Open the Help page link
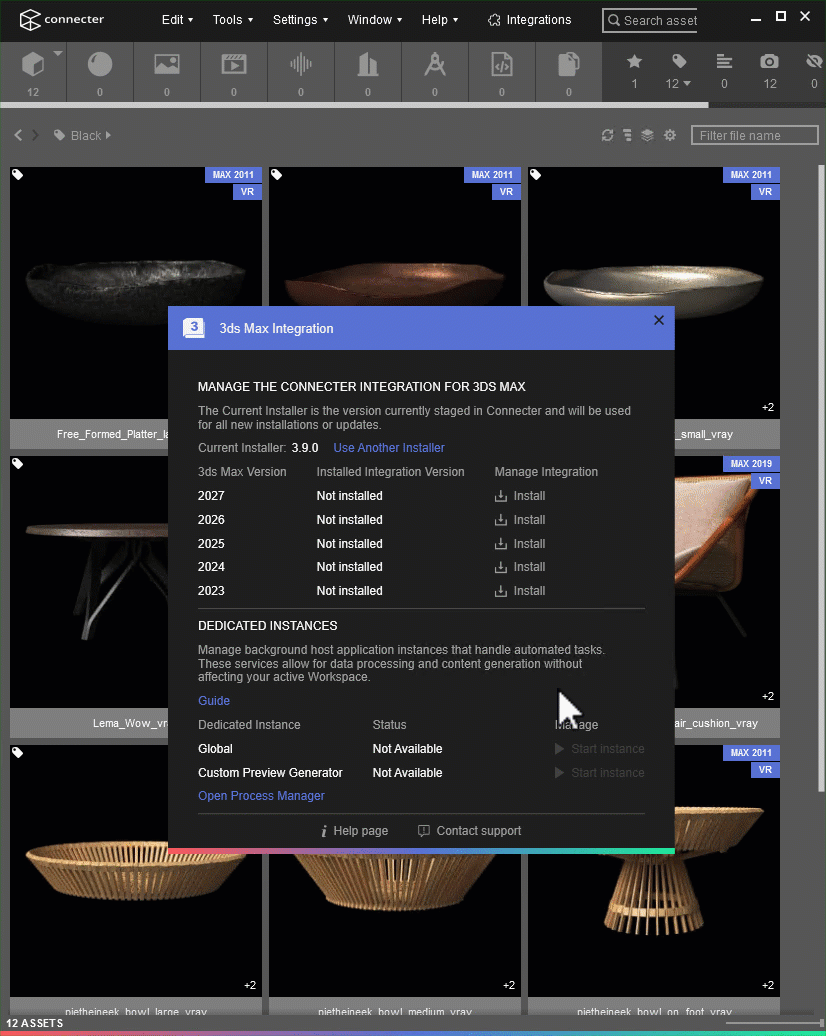Image resolution: width=826 pixels, height=1036 pixels. click(x=354, y=831)
